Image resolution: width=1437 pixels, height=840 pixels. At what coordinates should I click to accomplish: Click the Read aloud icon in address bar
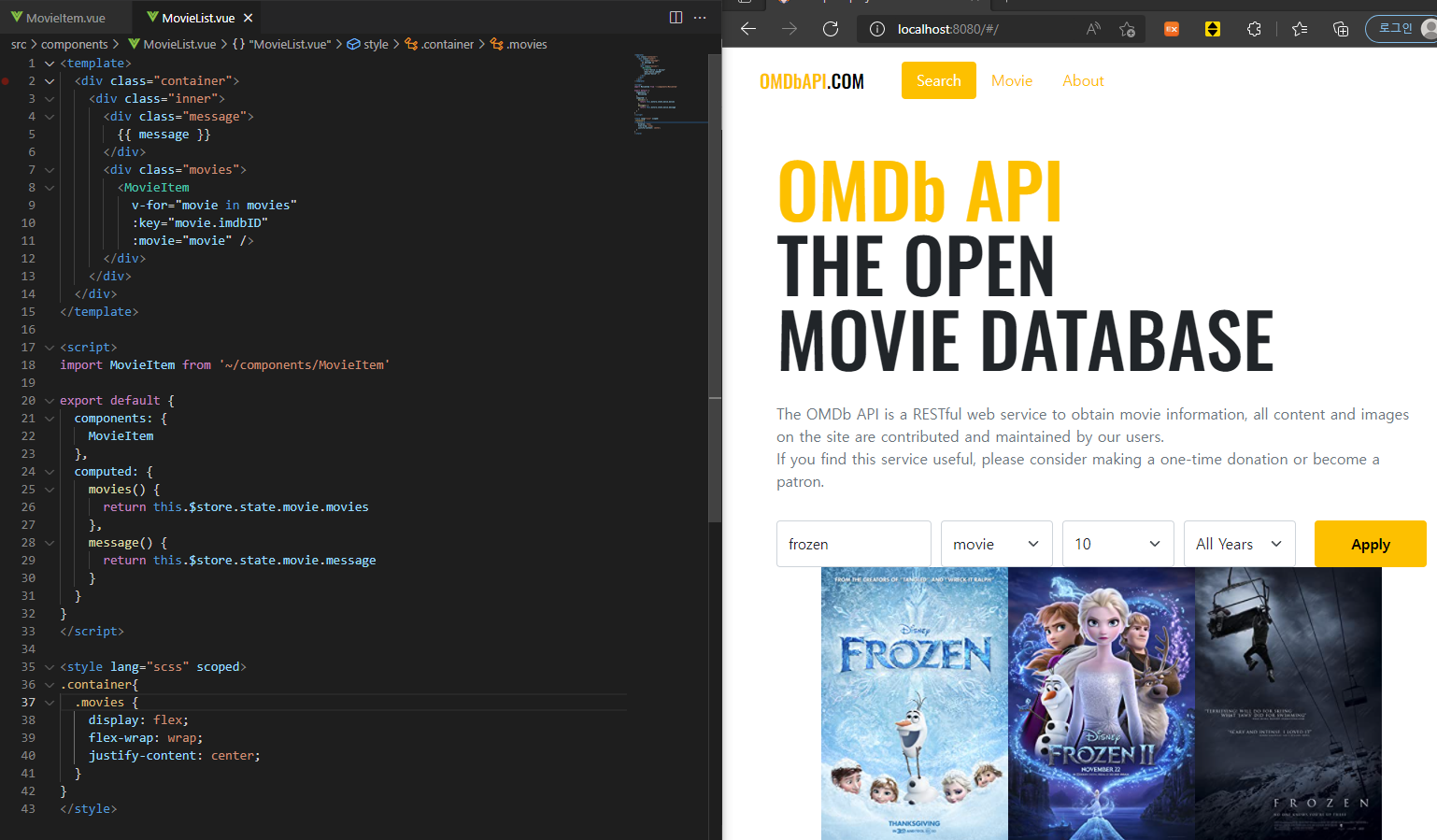pos(1093,29)
